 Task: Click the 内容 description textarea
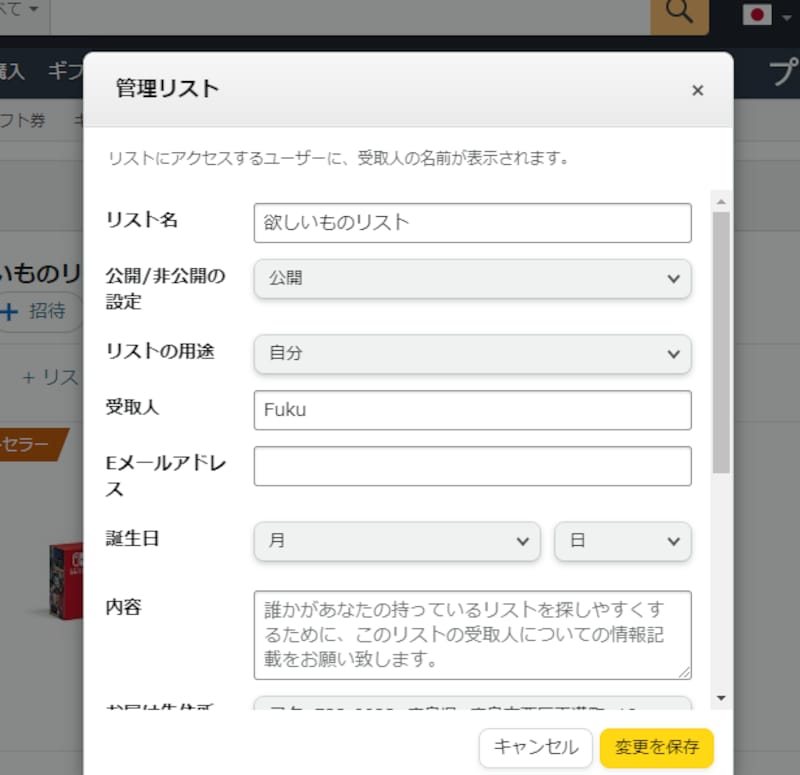point(472,635)
